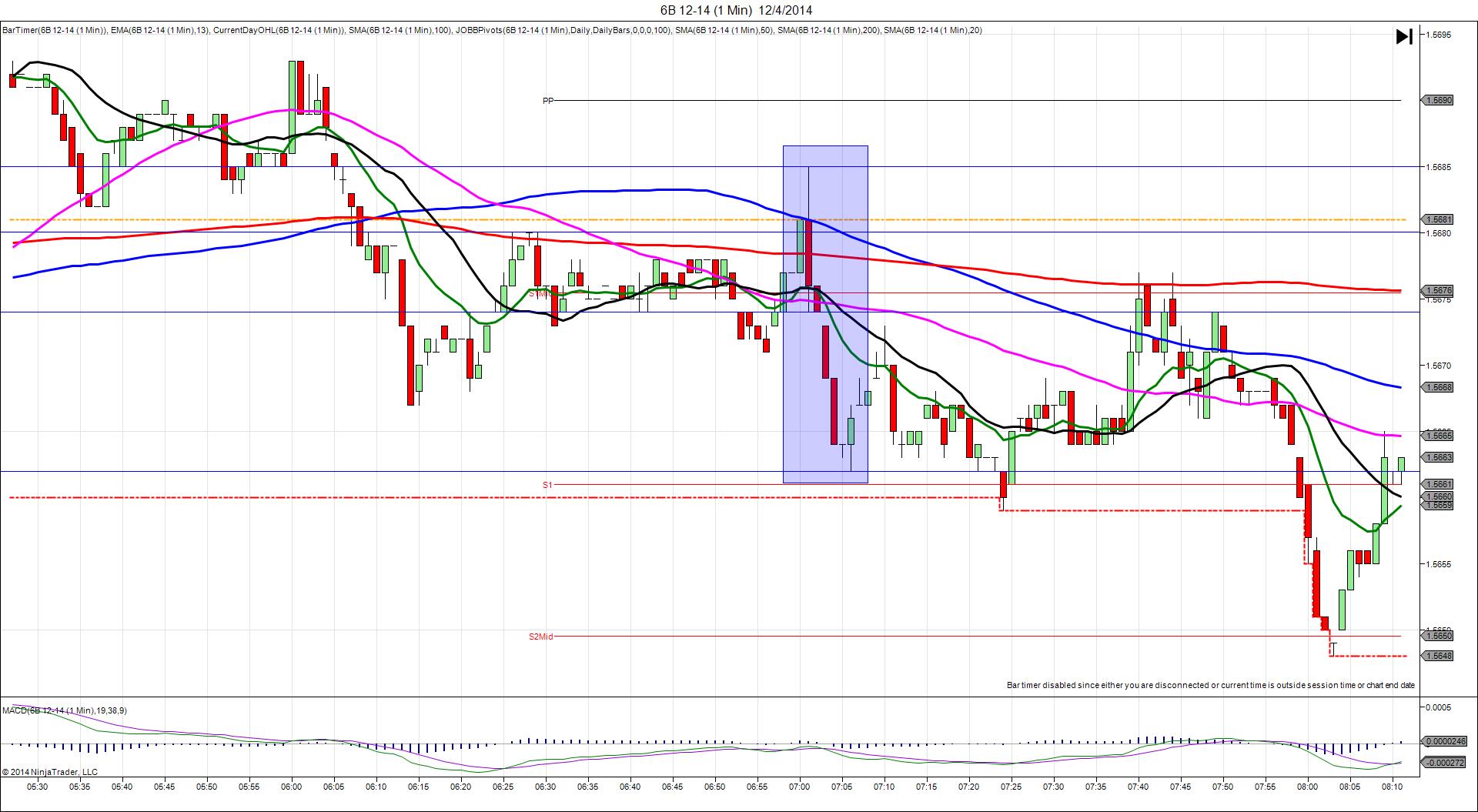1478x812 pixels.
Task: Click the 08:00 time axis label
Action: [1307, 787]
